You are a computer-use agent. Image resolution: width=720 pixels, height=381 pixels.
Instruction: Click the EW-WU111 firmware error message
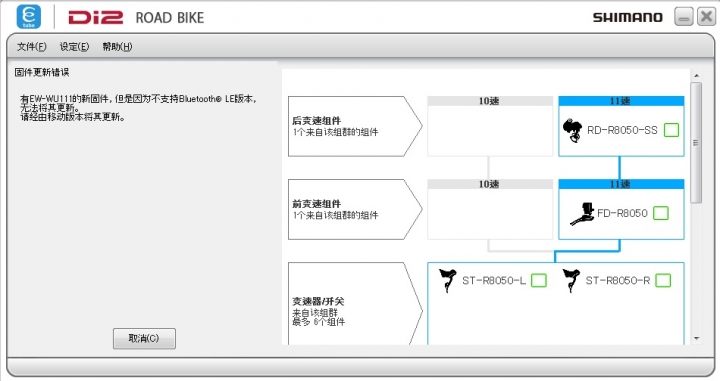139,108
